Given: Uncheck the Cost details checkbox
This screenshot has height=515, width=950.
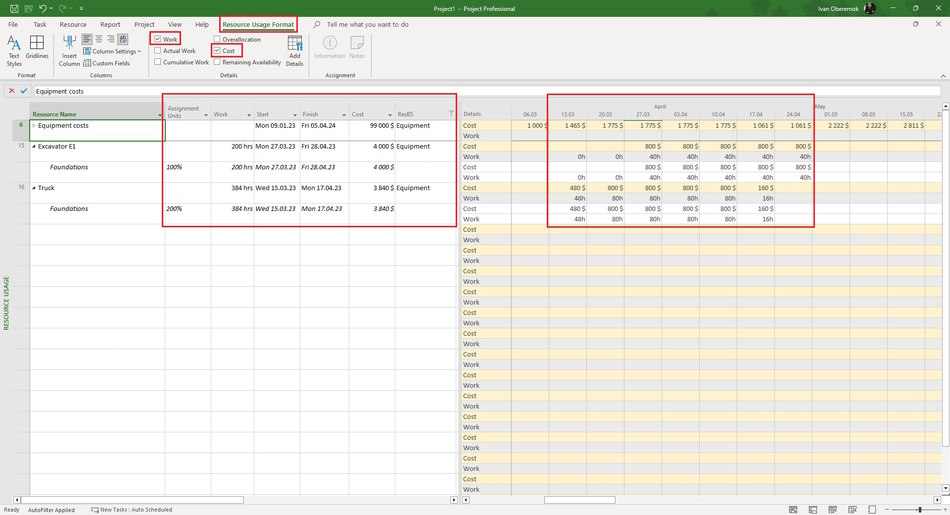Looking at the screenshot, I should [217, 51].
